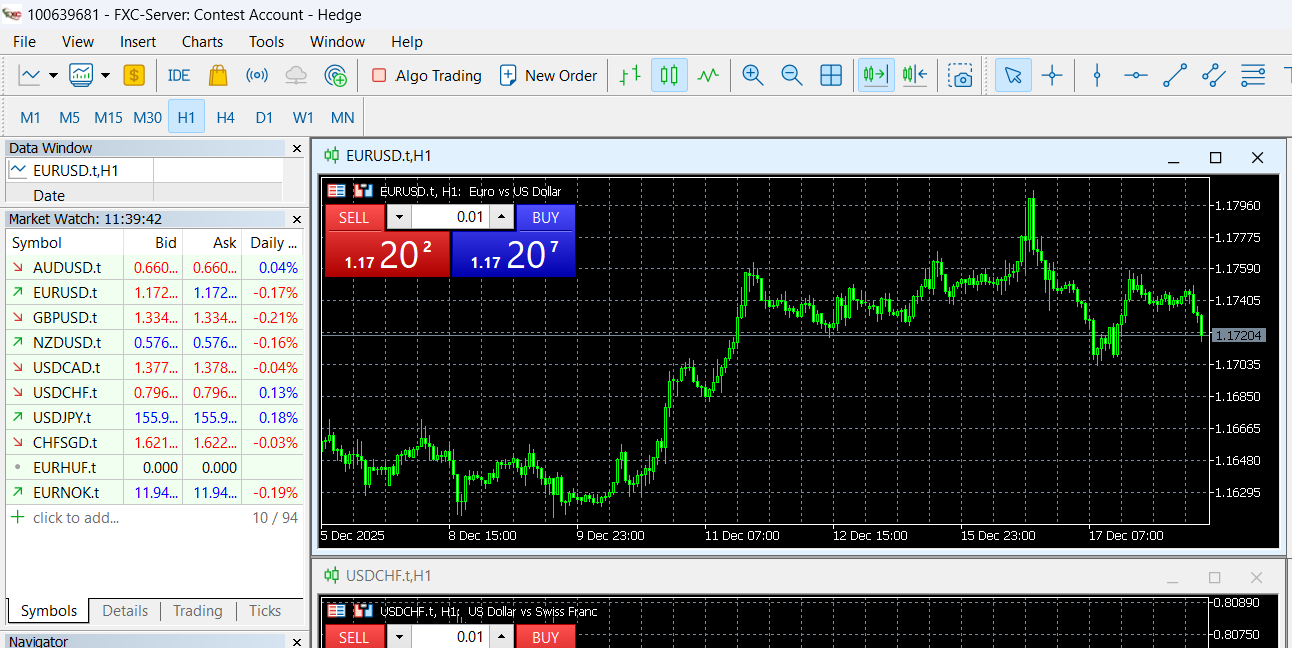Toggle chart auto scroll to latest bar
Image resolution: width=1292 pixels, height=648 pixels.
click(876, 75)
